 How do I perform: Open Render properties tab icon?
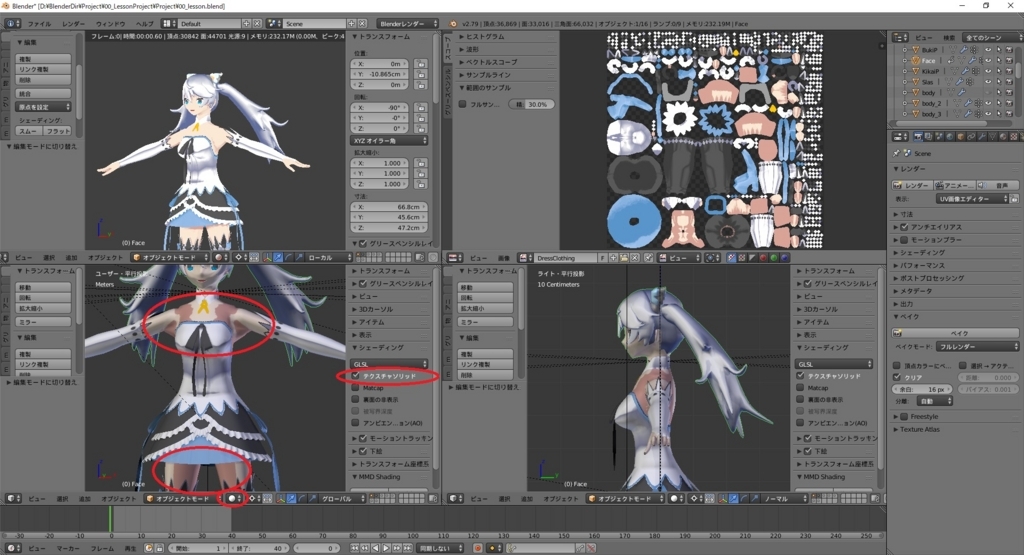918,136
